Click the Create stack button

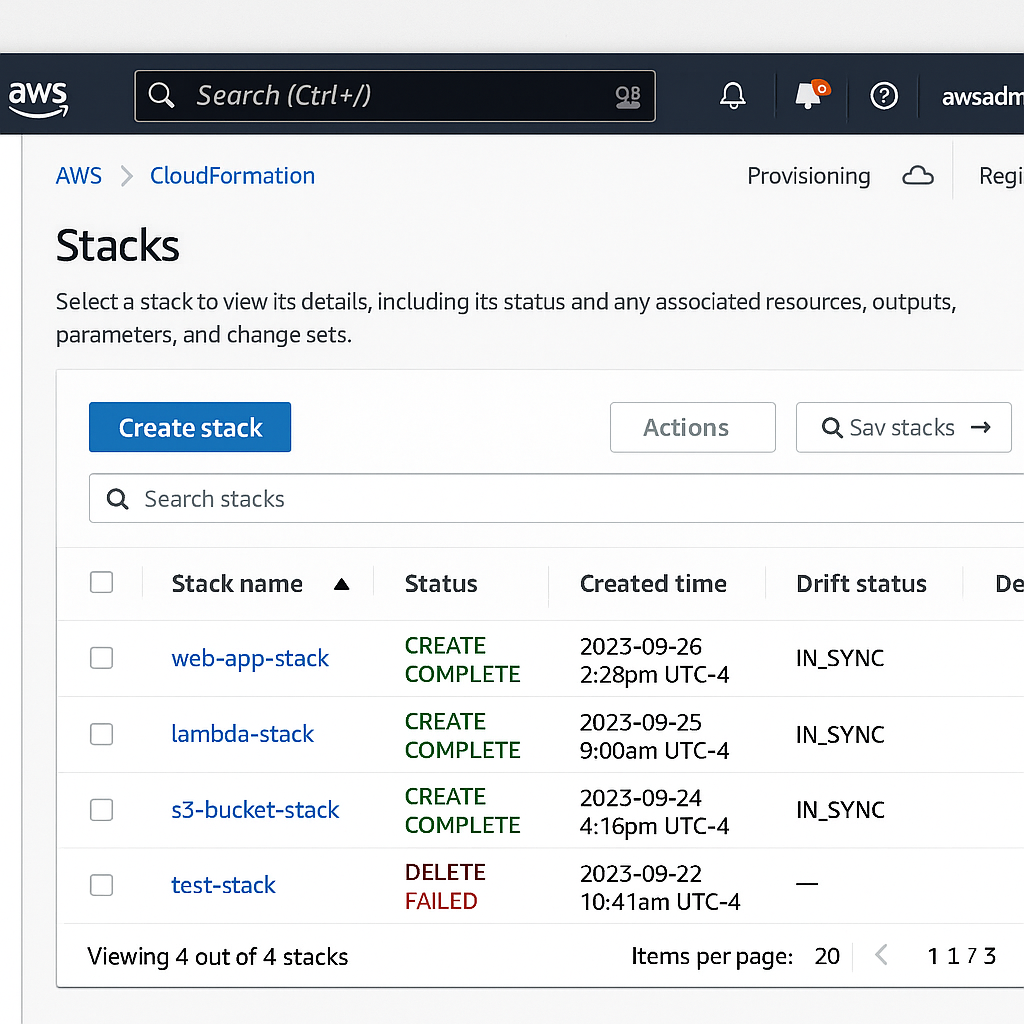point(190,428)
